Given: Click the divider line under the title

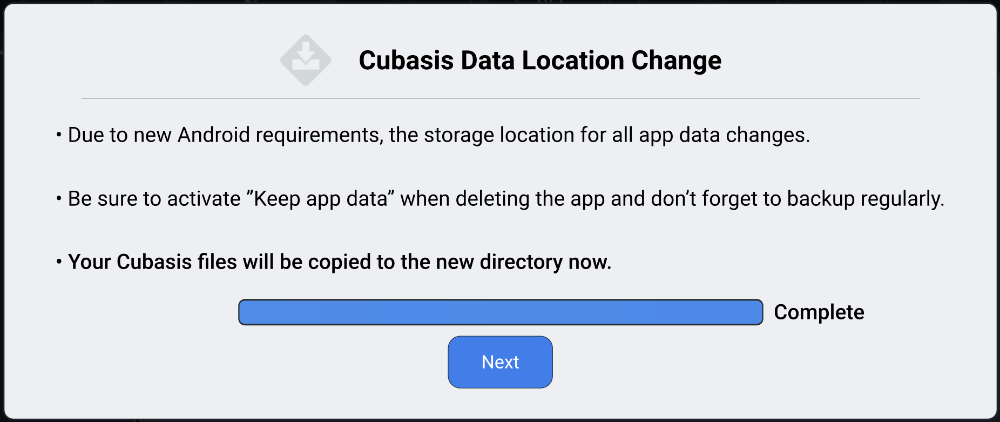Looking at the screenshot, I should [x=501, y=99].
